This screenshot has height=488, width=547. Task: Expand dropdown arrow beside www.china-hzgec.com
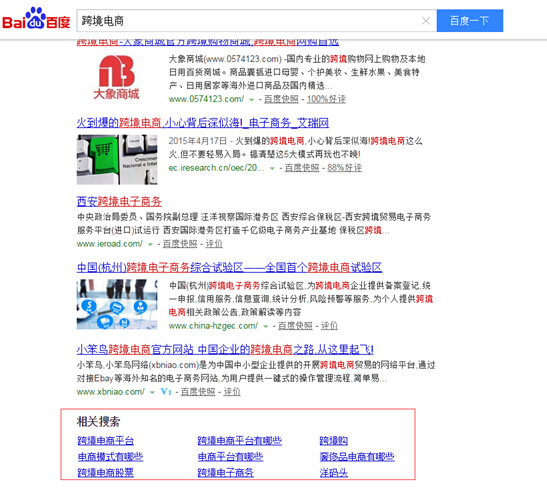pyautogui.click(x=265, y=326)
